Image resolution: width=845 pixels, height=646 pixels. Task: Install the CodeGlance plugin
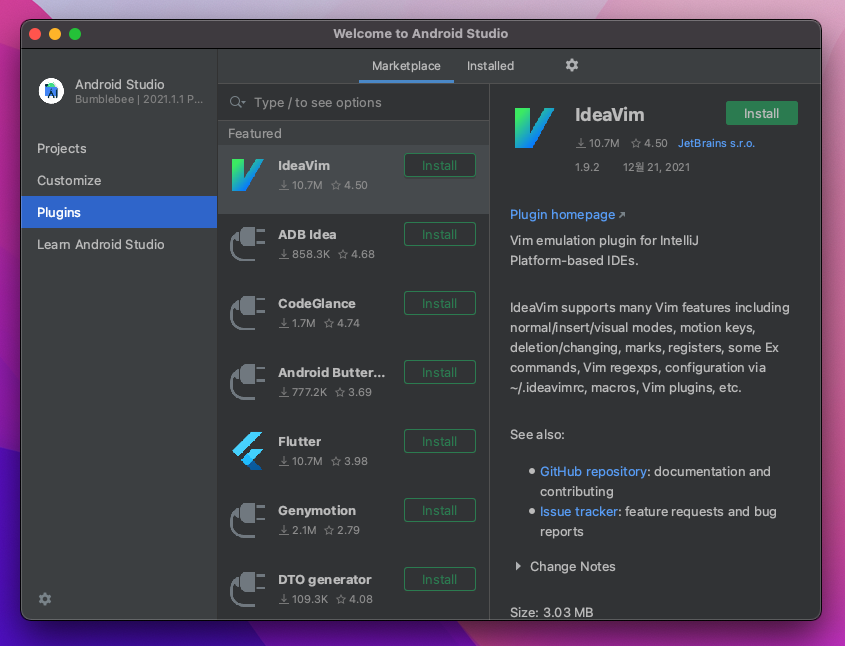(x=440, y=303)
